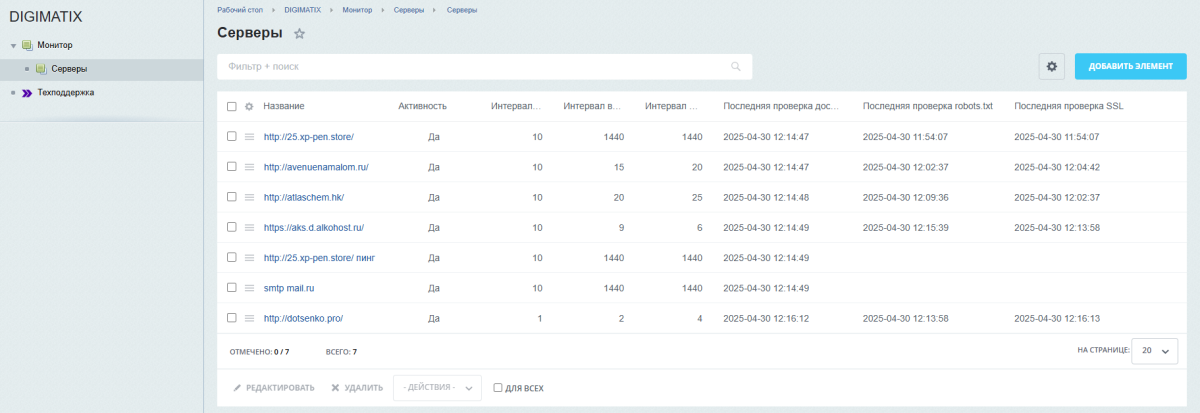The width and height of the screenshot is (1200, 413).
Task: Open the per-page count dropdown showing 20
Action: (1155, 351)
